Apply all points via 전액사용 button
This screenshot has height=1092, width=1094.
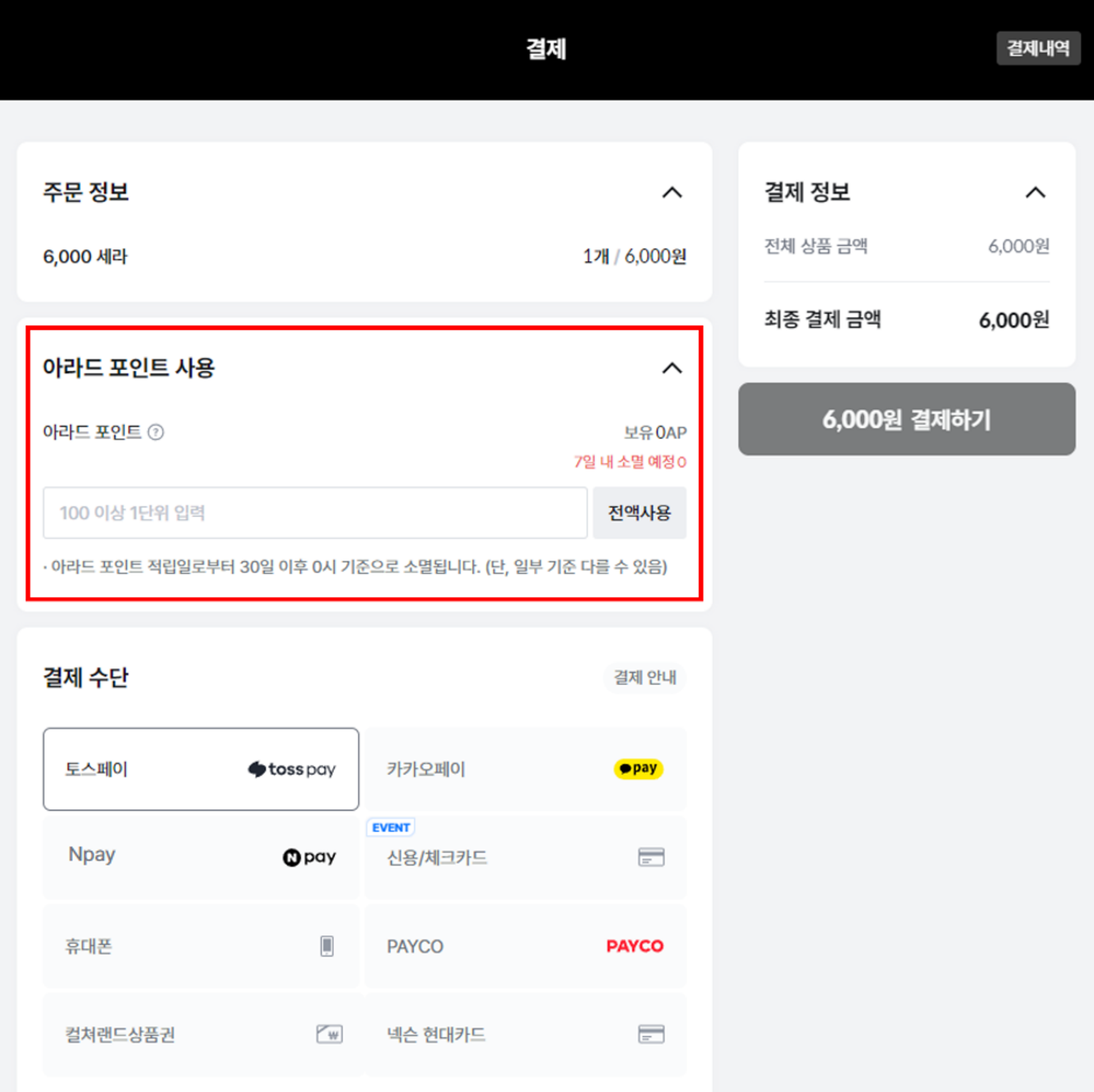pos(639,512)
